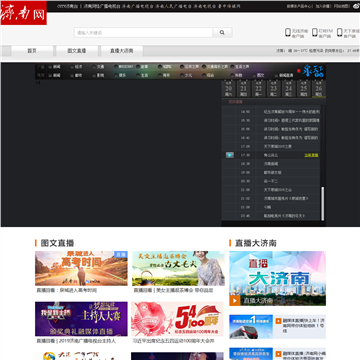The image size is (360, 360).
Task: Select the 经济 radio channel
Action: [x=76, y=67]
